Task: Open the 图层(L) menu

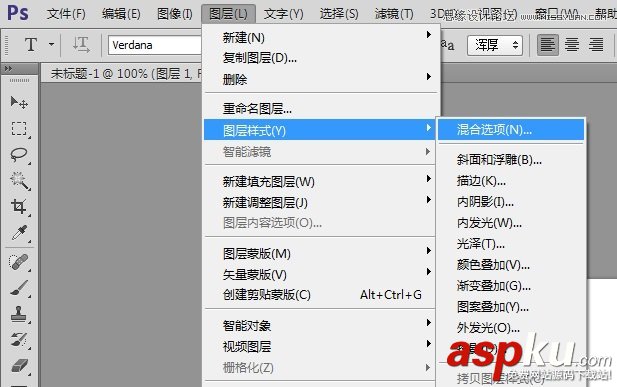Action: [228, 14]
